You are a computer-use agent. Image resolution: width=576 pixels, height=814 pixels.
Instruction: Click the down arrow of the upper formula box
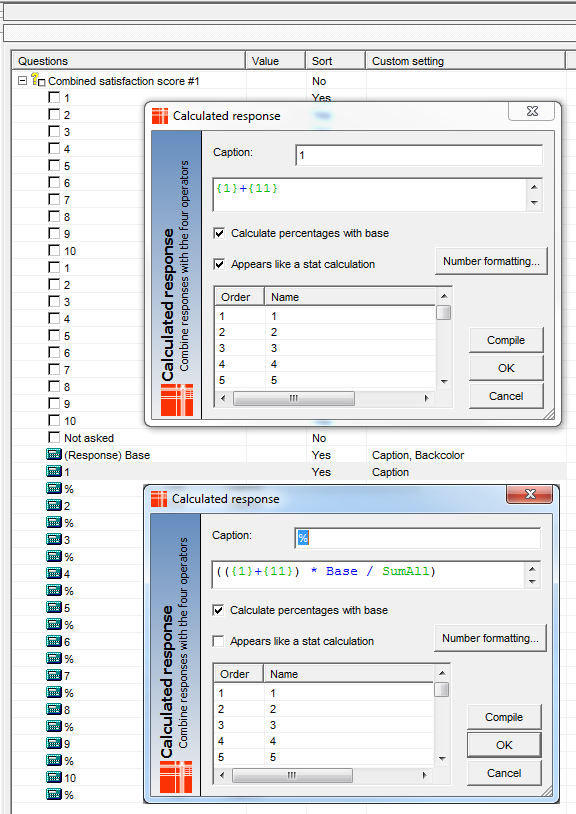coord(534,203)
